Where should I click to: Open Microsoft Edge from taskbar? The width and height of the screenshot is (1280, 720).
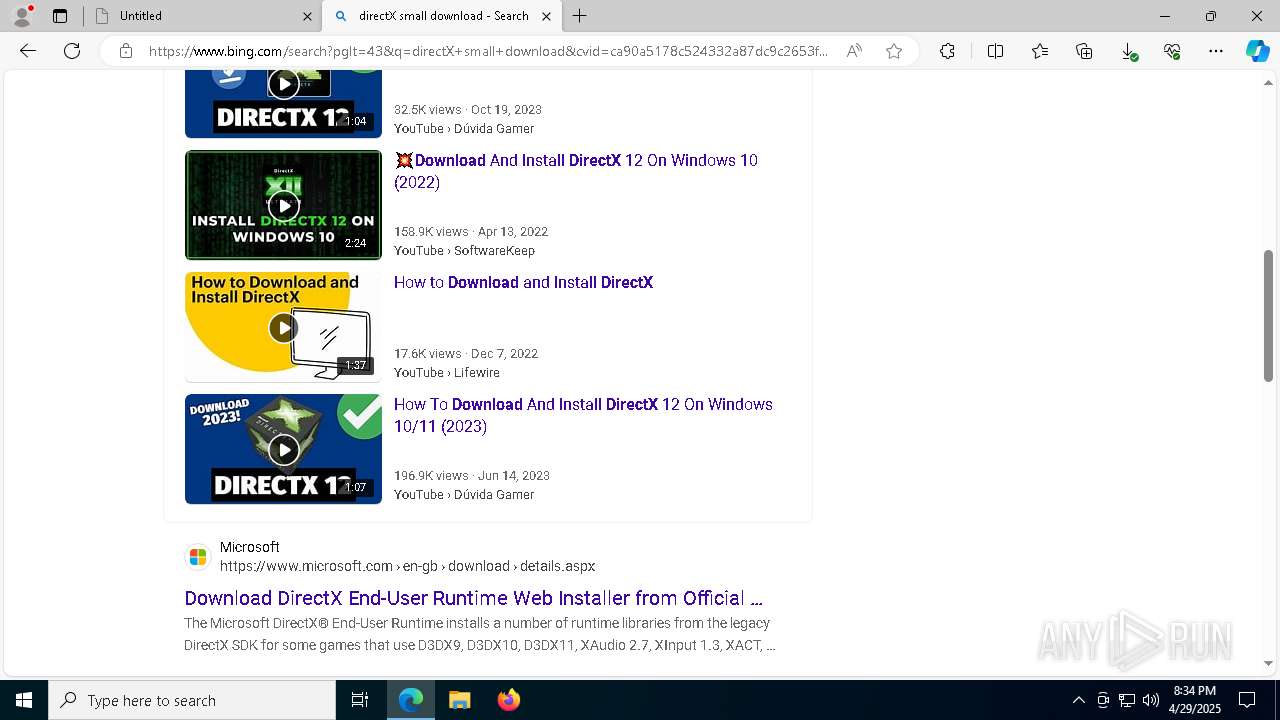coord(411,700)
